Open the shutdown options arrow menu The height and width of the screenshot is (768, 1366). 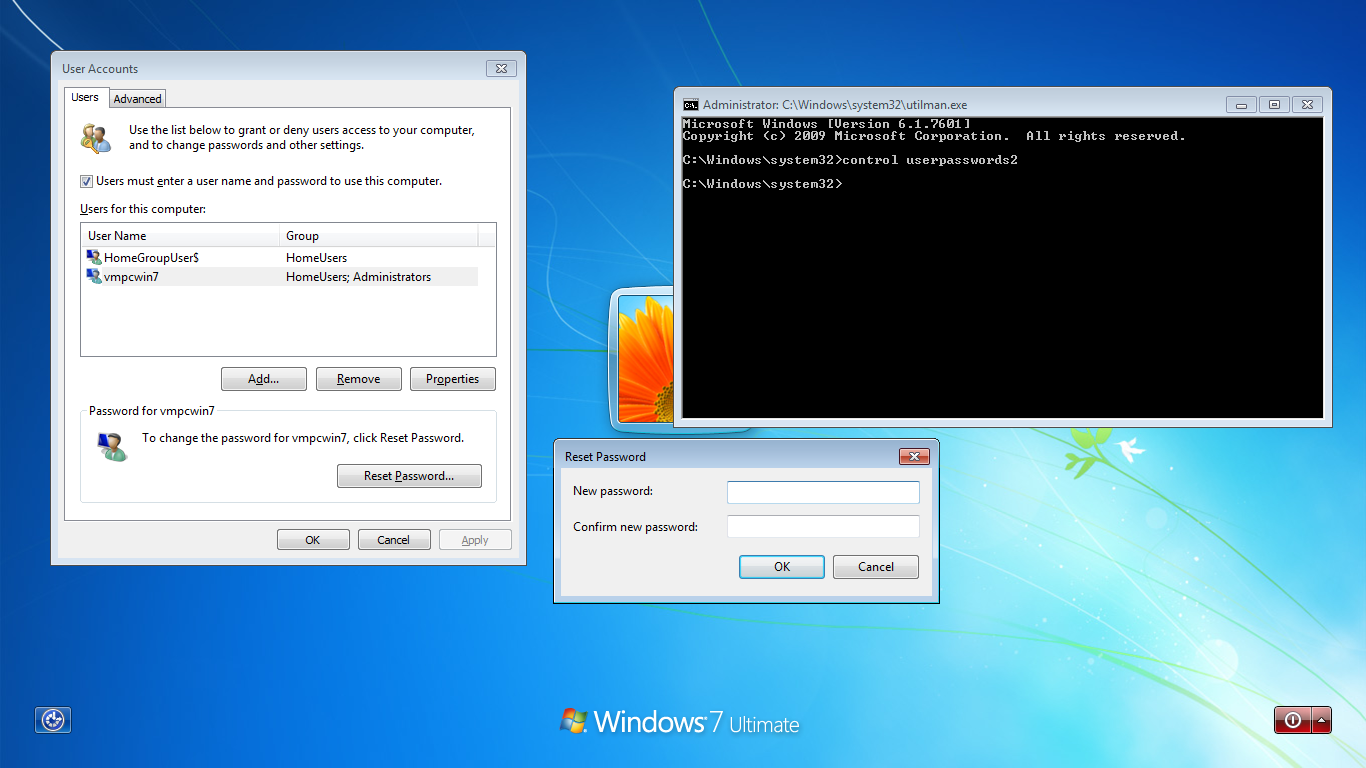[x=1322, y=720]
